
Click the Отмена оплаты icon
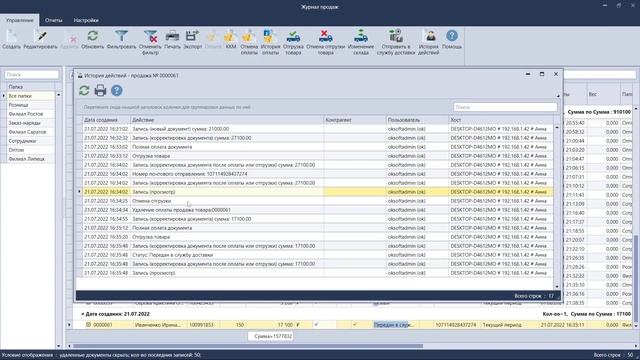249,36
